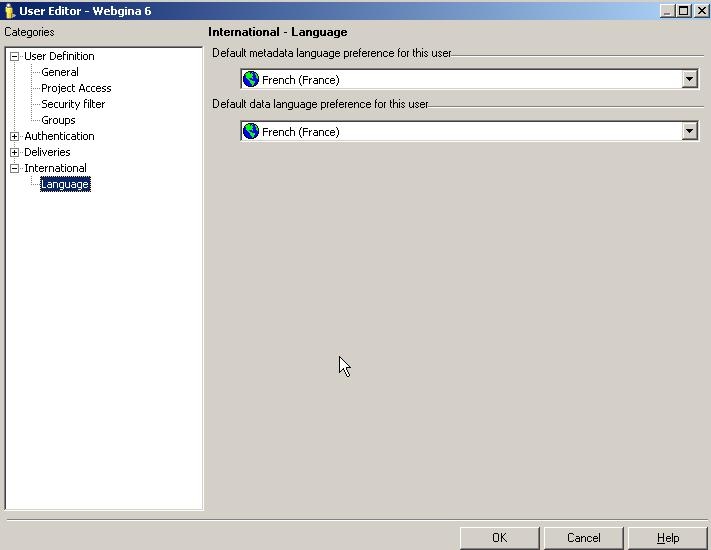Collapse the User Definition tree node
Screen dimensions: 711x550
click(x=15, y=56)
